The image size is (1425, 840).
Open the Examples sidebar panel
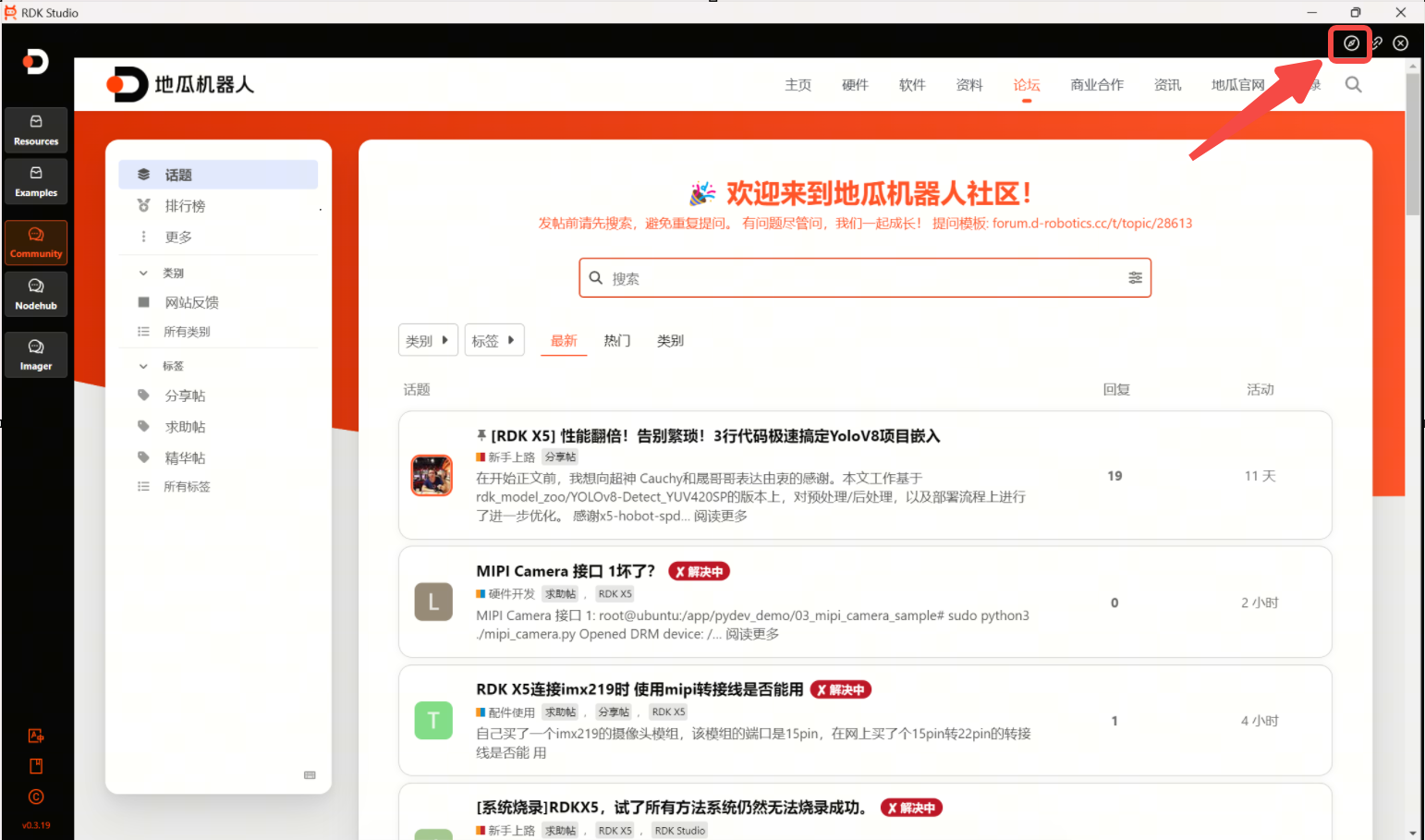point(36,181)
